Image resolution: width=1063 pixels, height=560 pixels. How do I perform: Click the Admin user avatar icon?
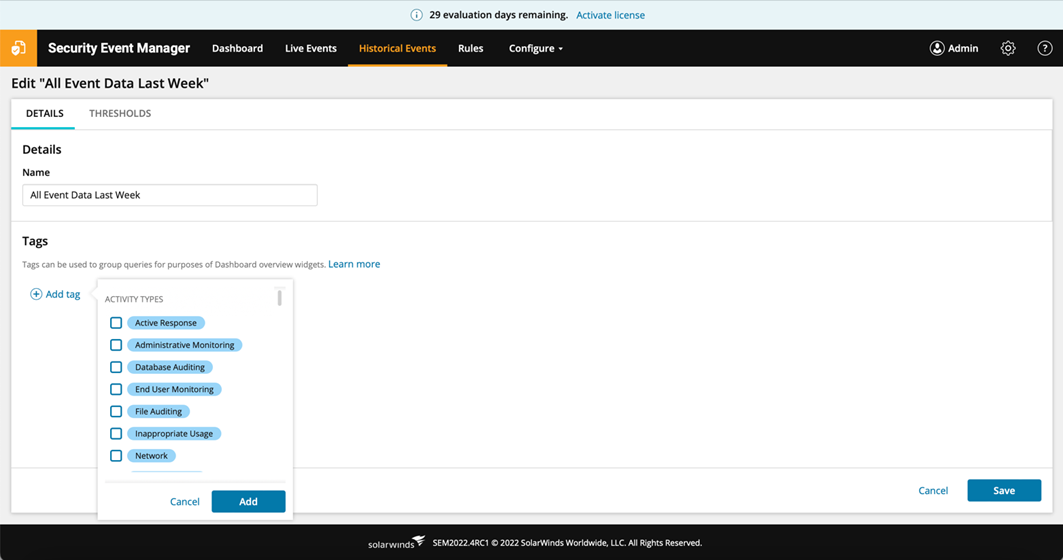[937, 48]
